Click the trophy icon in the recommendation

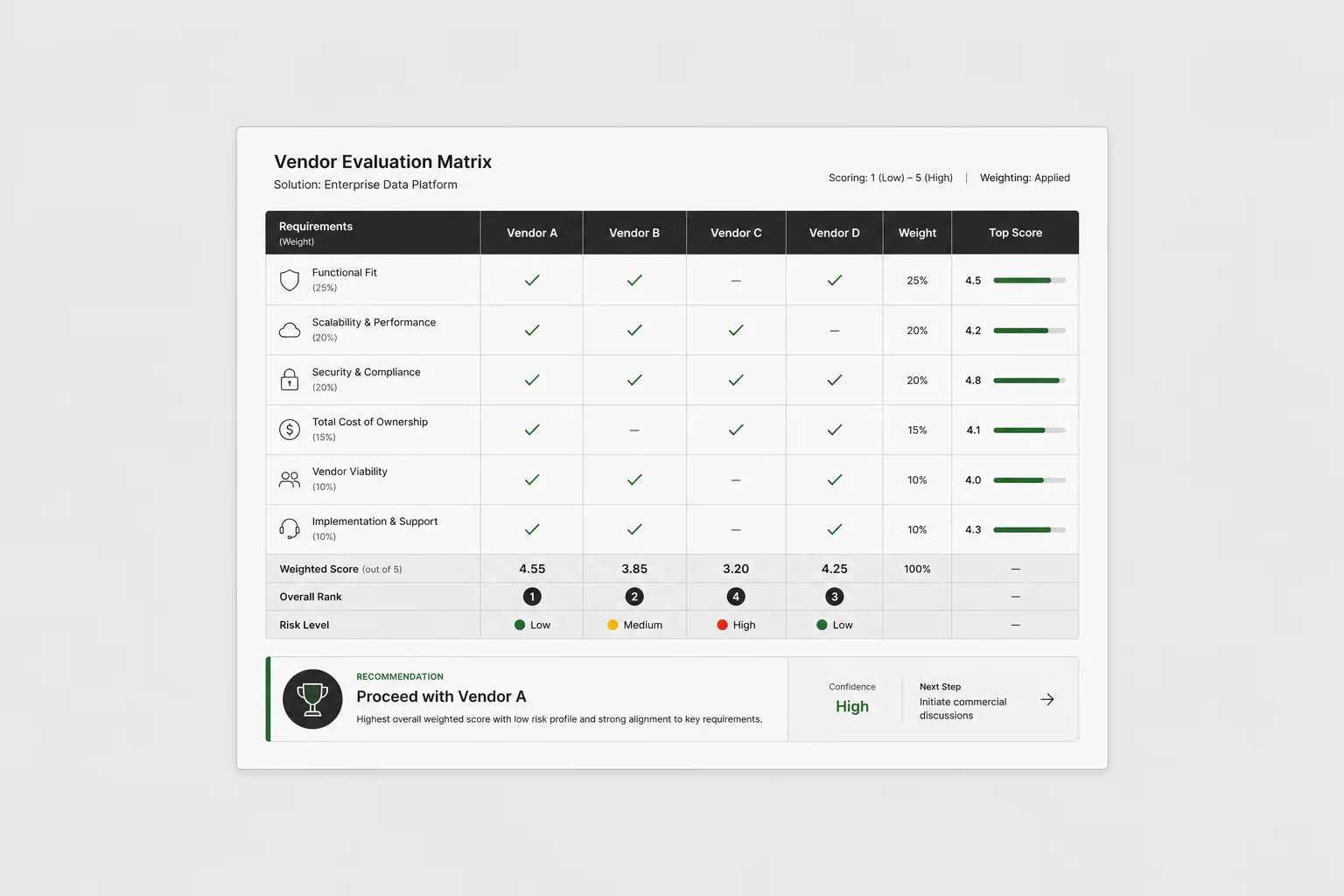tap(312, 699)
